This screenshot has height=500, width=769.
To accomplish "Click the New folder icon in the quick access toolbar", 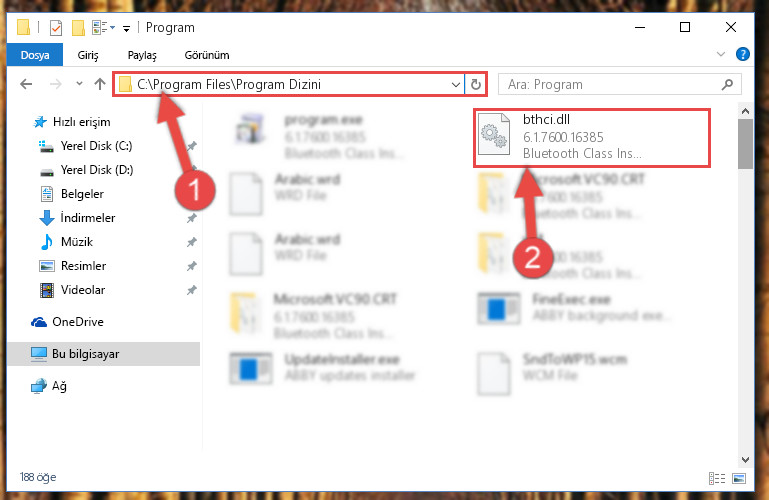I will tap(78, 28).
